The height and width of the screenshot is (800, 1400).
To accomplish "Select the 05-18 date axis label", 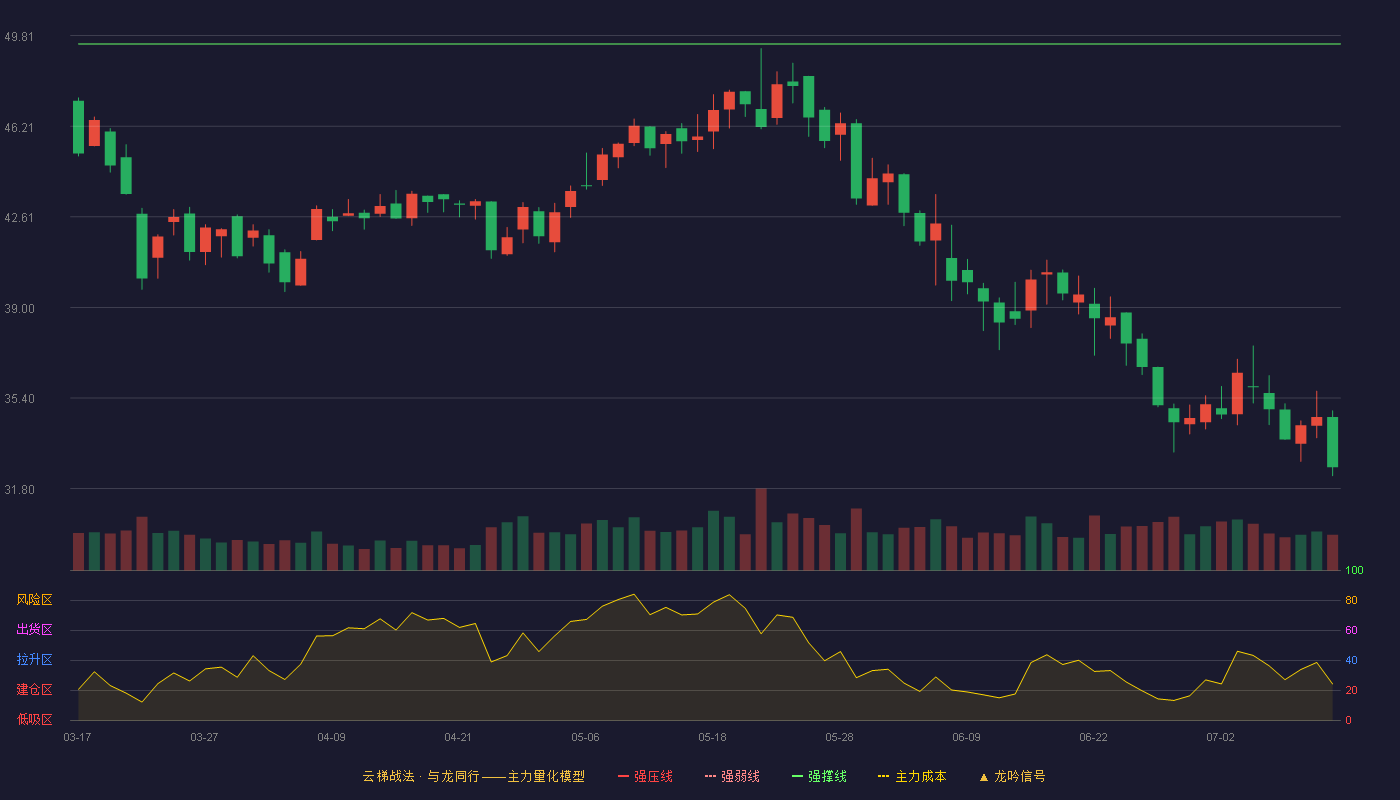I will 712,737.
